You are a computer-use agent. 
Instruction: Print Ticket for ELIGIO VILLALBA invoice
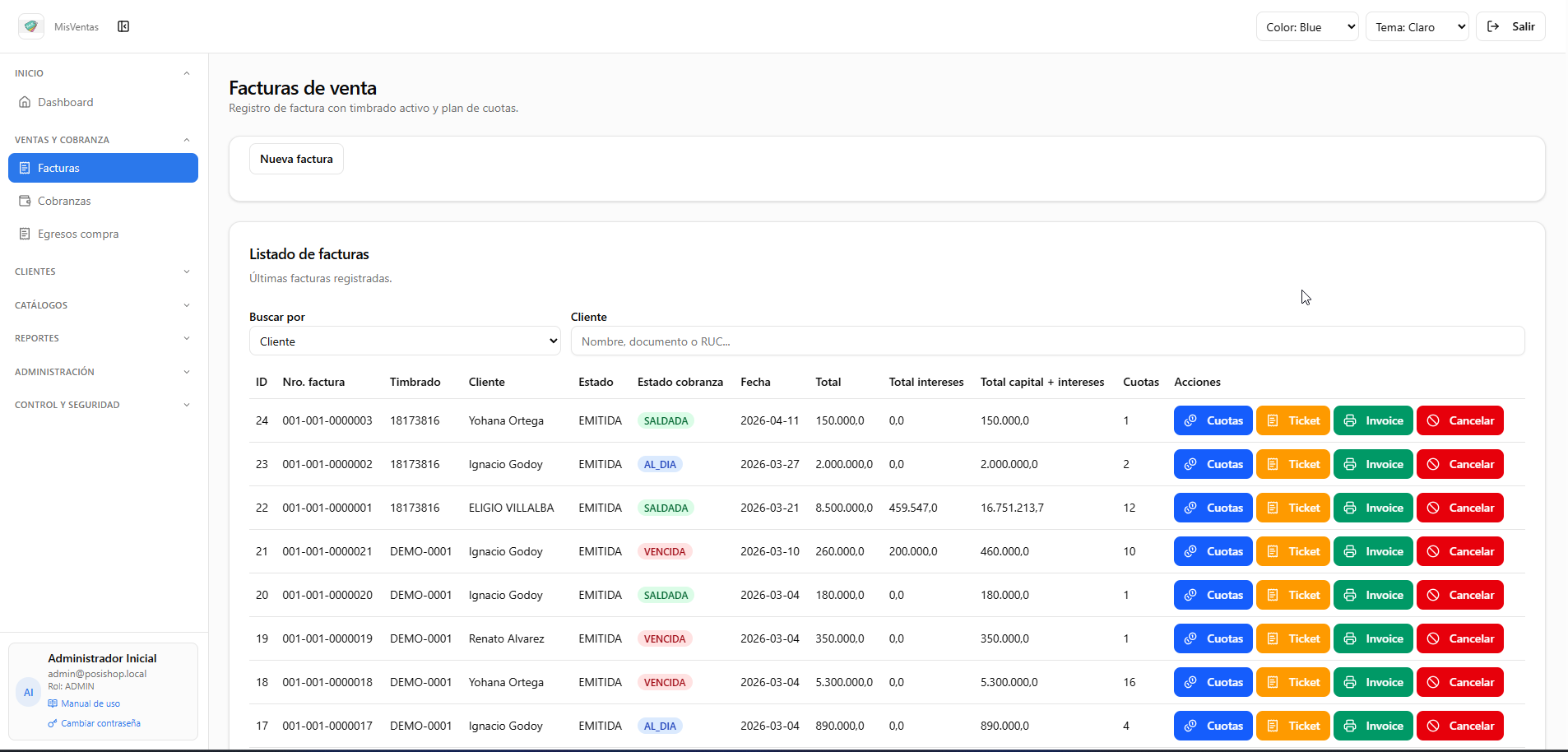point(1293,508)
